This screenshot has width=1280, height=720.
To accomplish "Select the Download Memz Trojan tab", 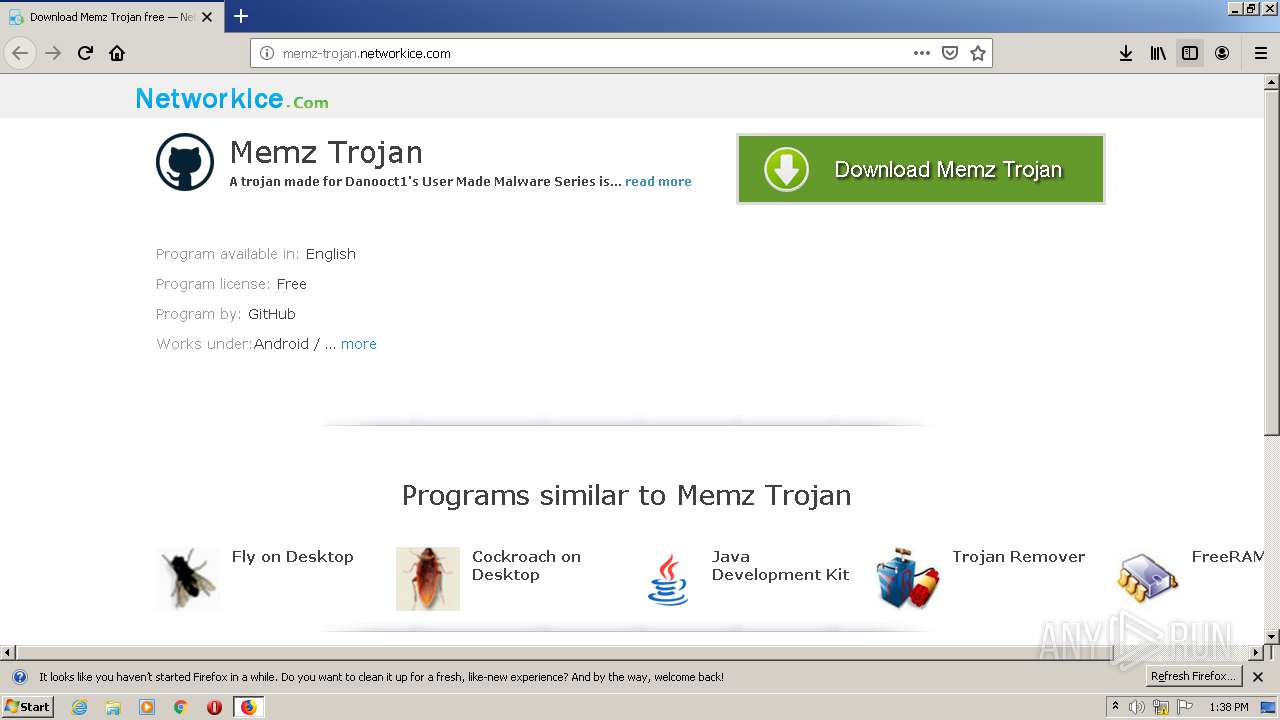I will pos(110,17).
